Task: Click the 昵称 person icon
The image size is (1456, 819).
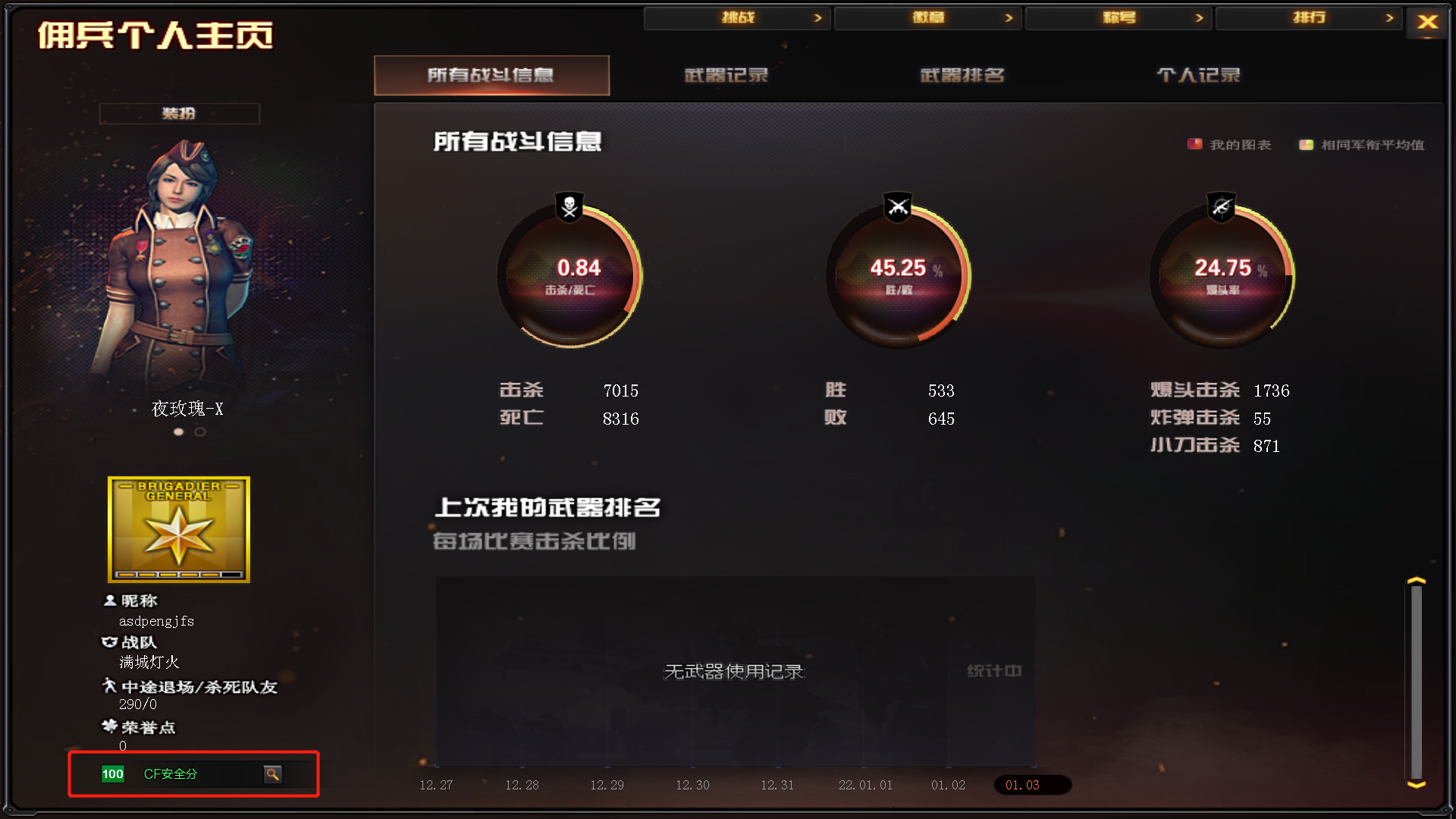Action: (109, 600)
